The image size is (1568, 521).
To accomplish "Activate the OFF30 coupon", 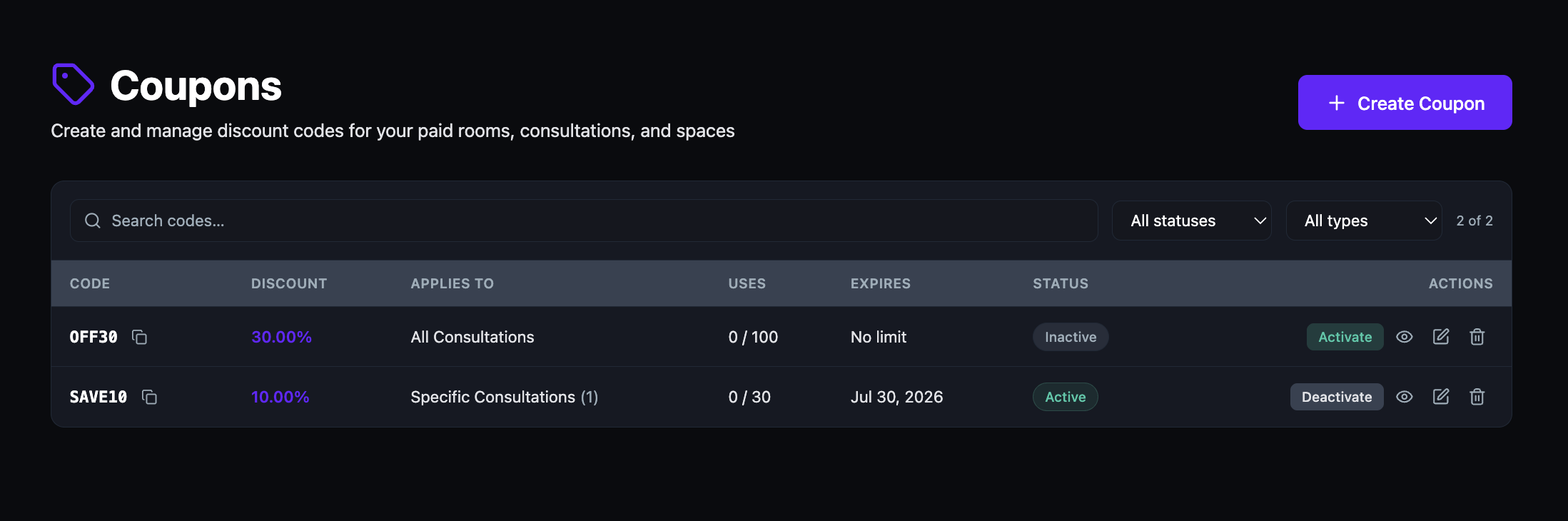I will click(x=1345, y=337).
